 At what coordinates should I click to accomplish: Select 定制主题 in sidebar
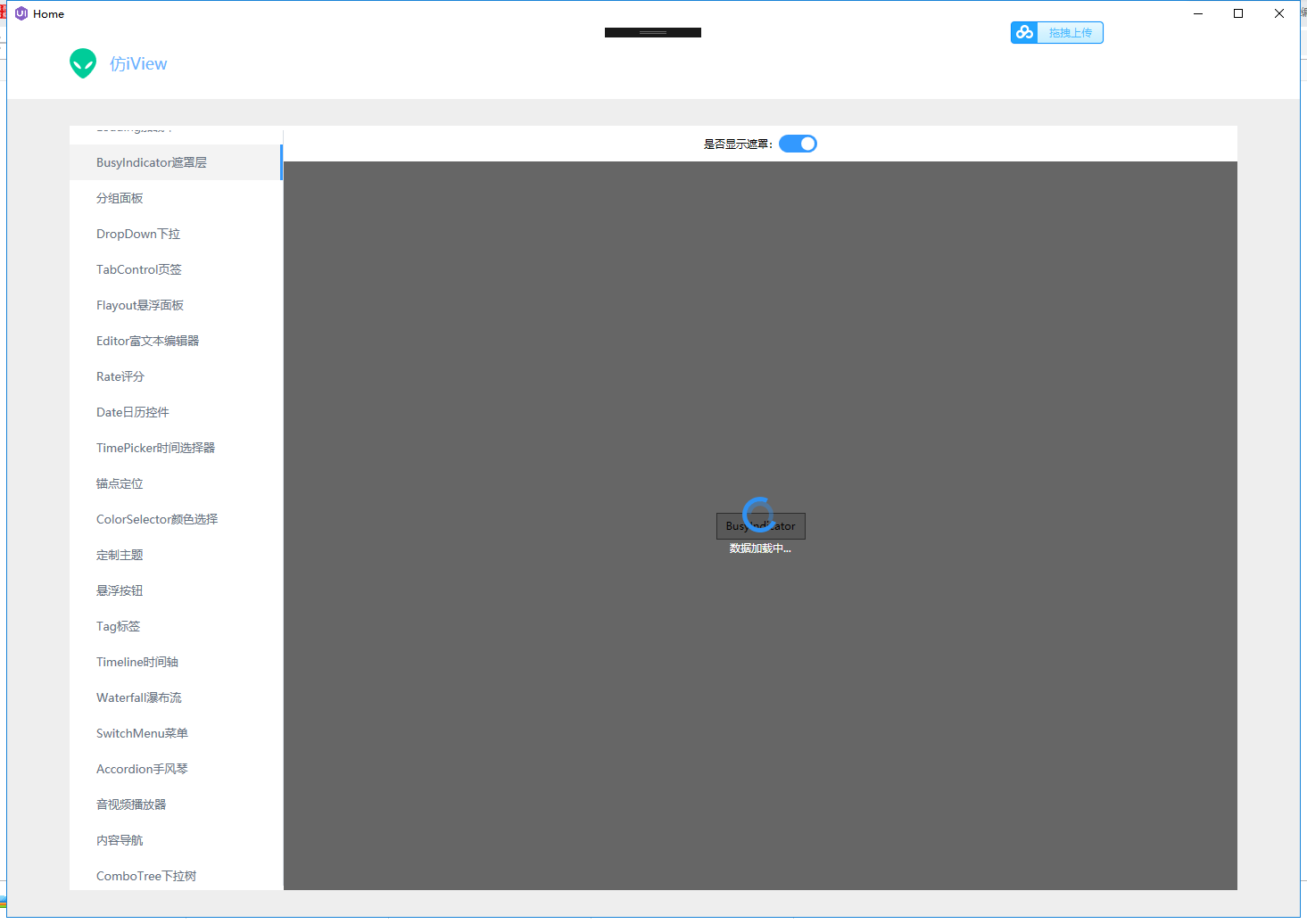click(x=176, y=555)
